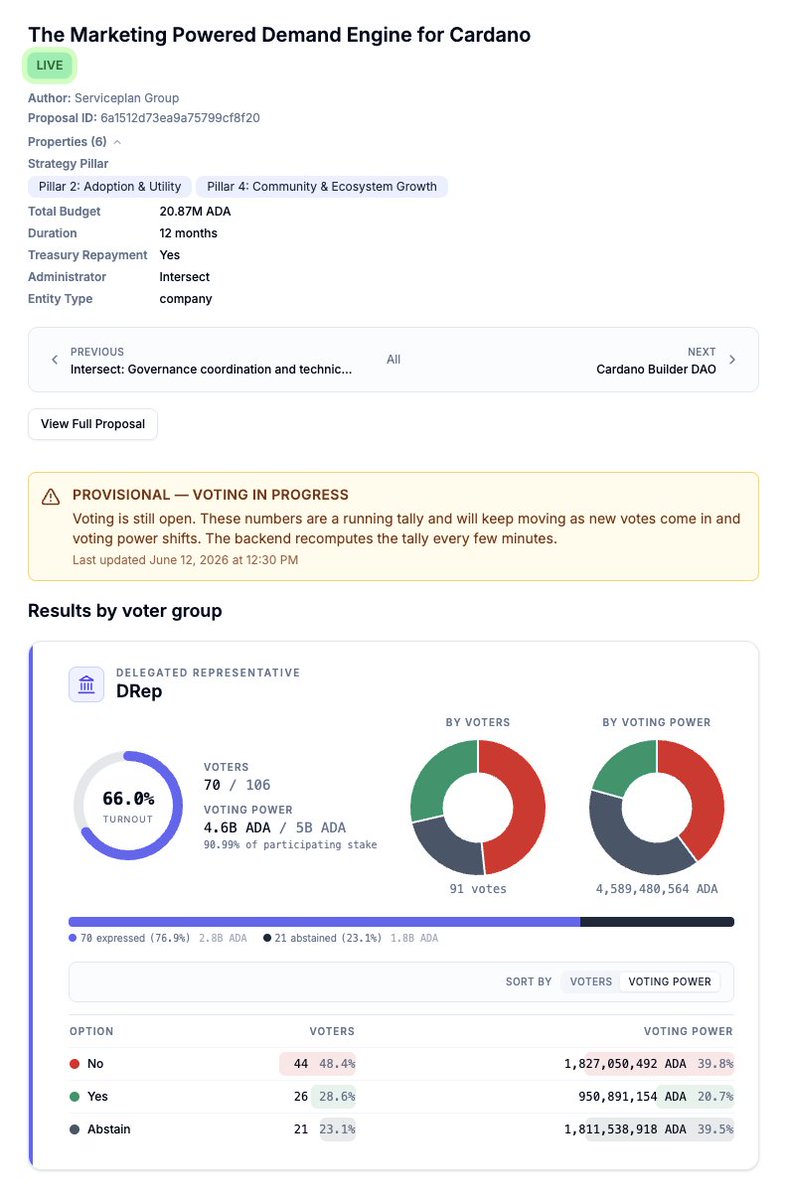
Task: Click the 66.0% turnout ring
Action: (128, 805)
